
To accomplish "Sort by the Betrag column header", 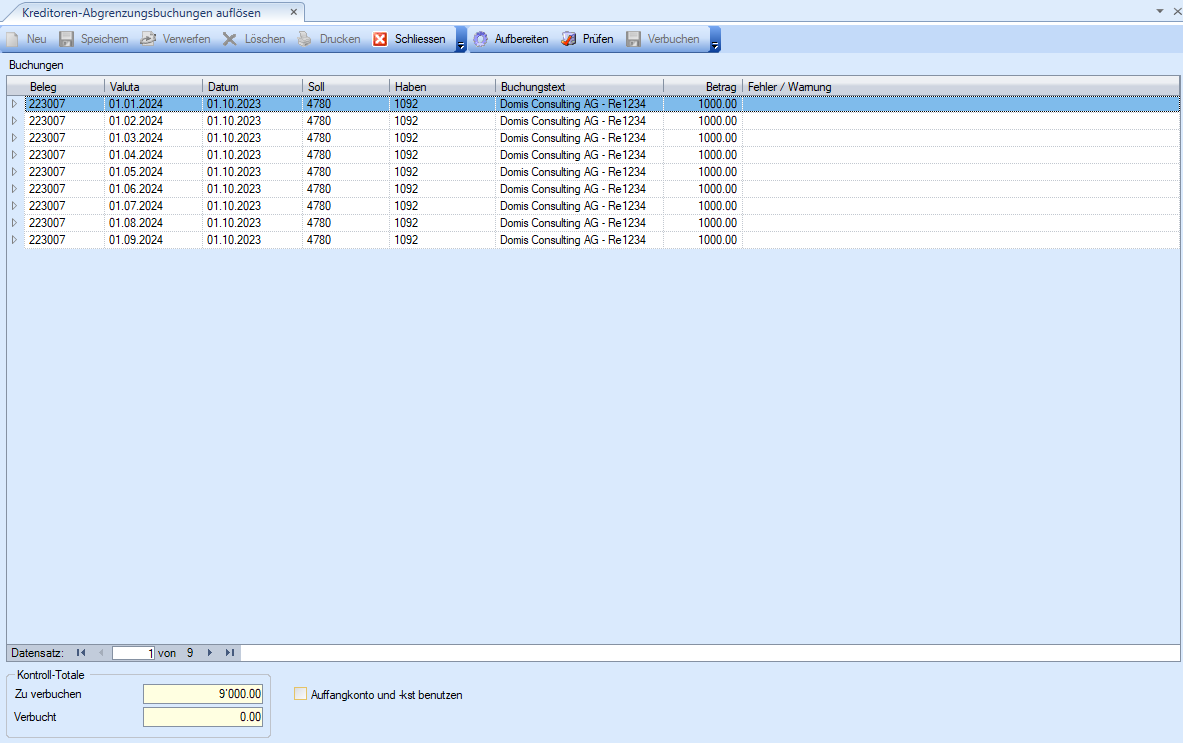I will [x=702, y=87].
